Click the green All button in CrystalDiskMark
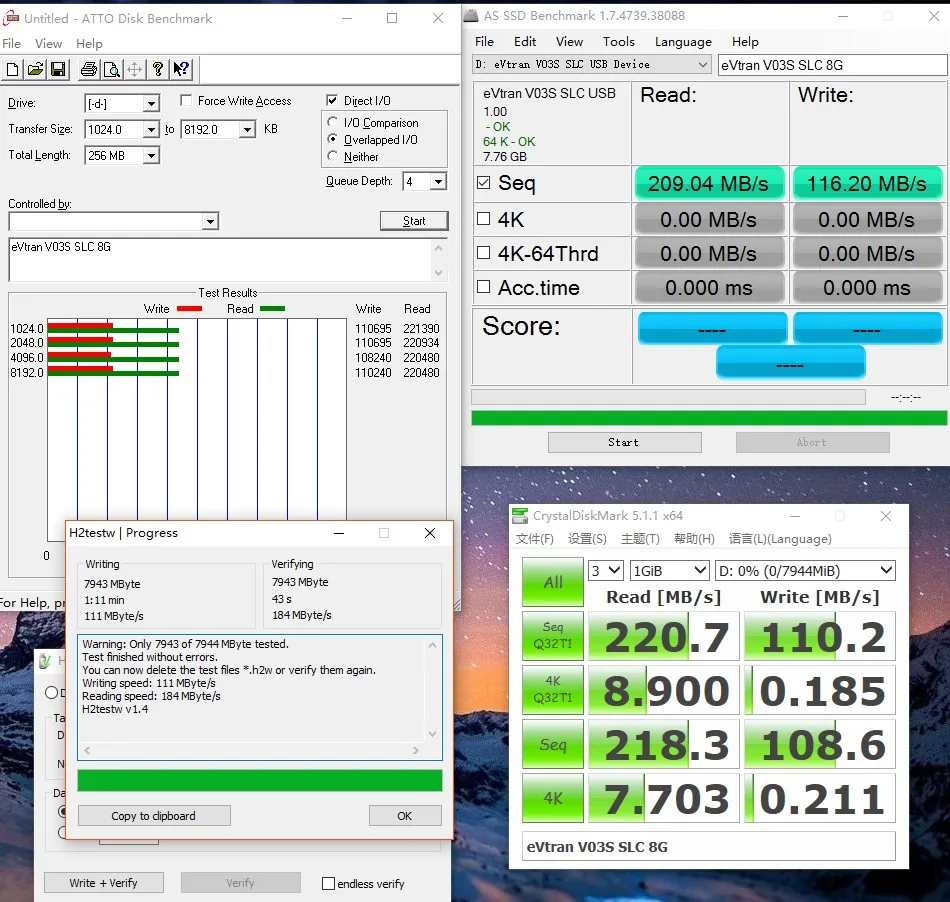 point(553,582)
